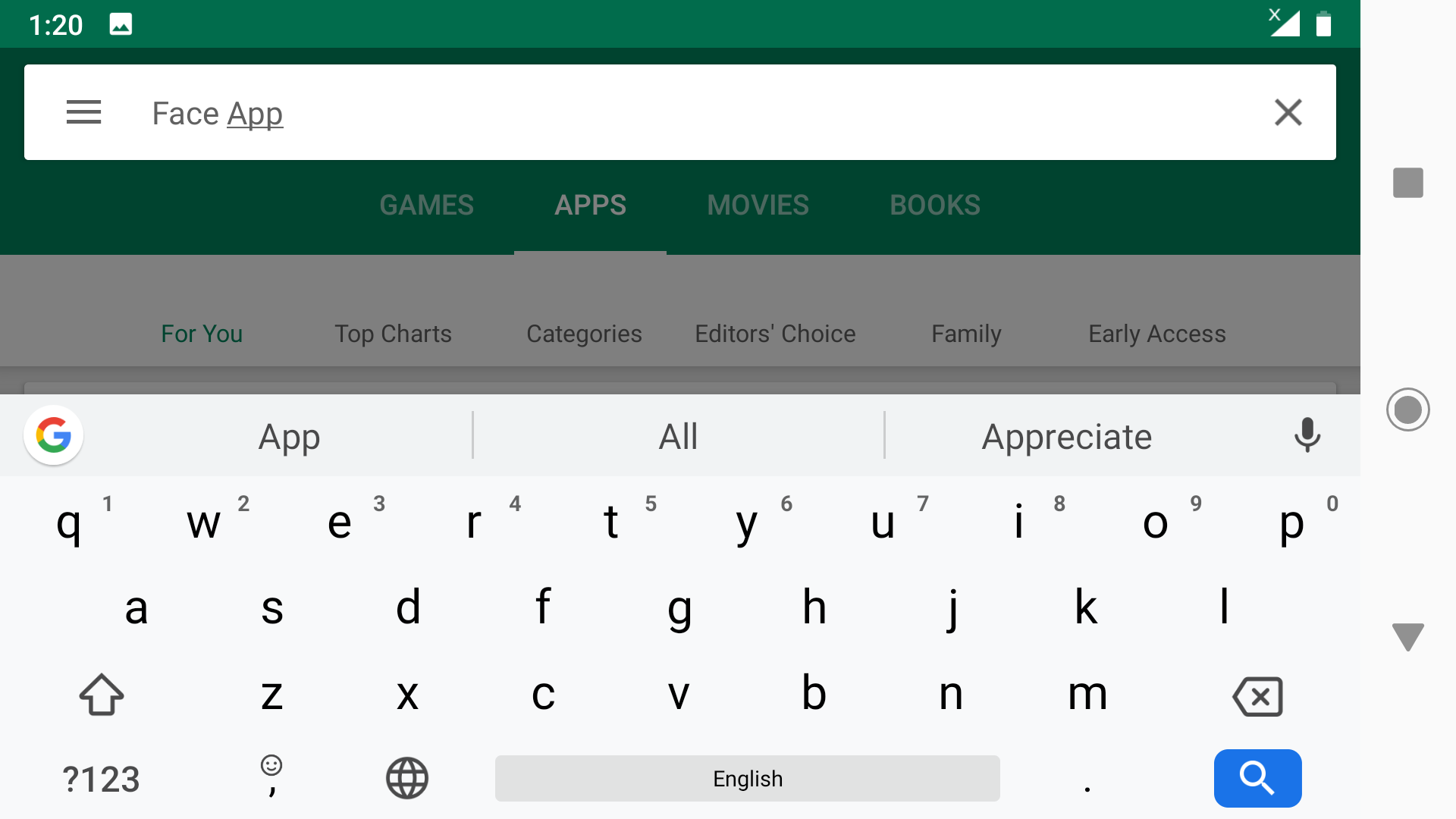Tap the letter k key
The image size is (1456, 819).
click(x=1087, y=607)
